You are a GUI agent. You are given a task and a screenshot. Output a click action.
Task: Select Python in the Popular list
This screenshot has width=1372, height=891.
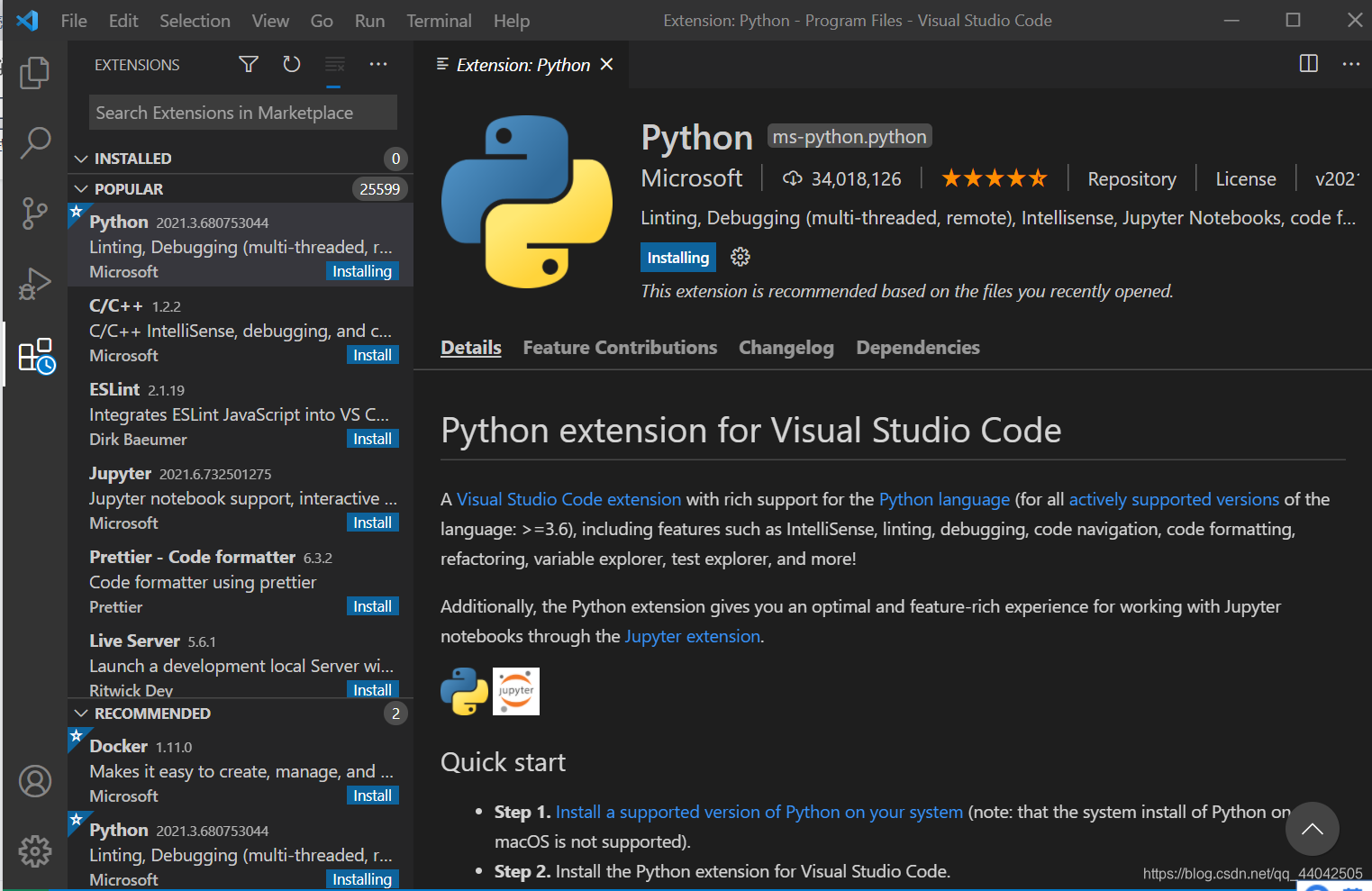[241, 245]
